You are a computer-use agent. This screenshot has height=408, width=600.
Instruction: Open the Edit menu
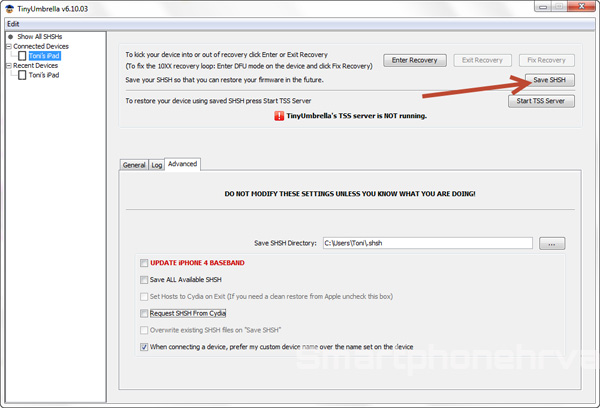pos(14,23)
